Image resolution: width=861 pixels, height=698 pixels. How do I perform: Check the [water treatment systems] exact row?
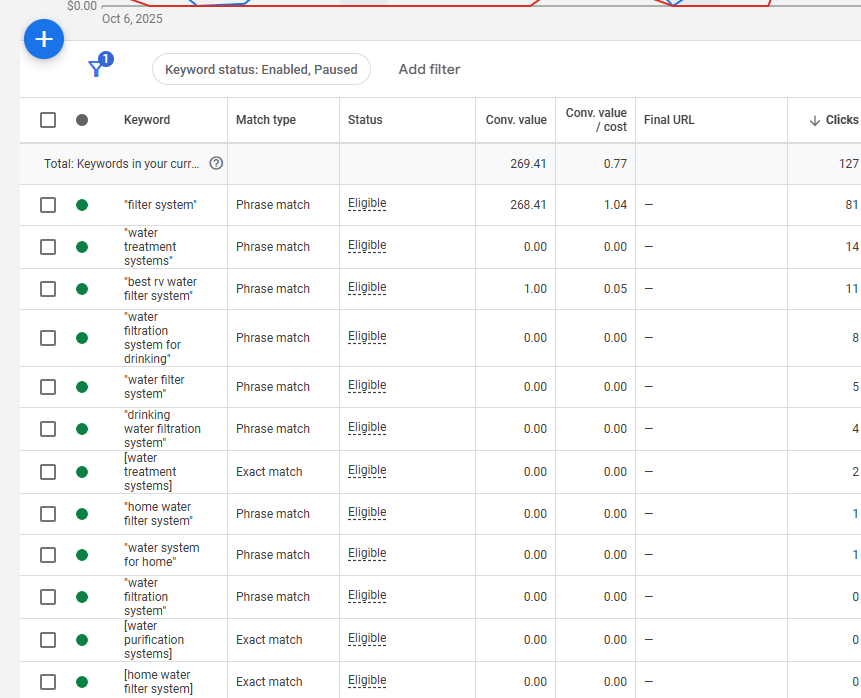click(48, 472)
